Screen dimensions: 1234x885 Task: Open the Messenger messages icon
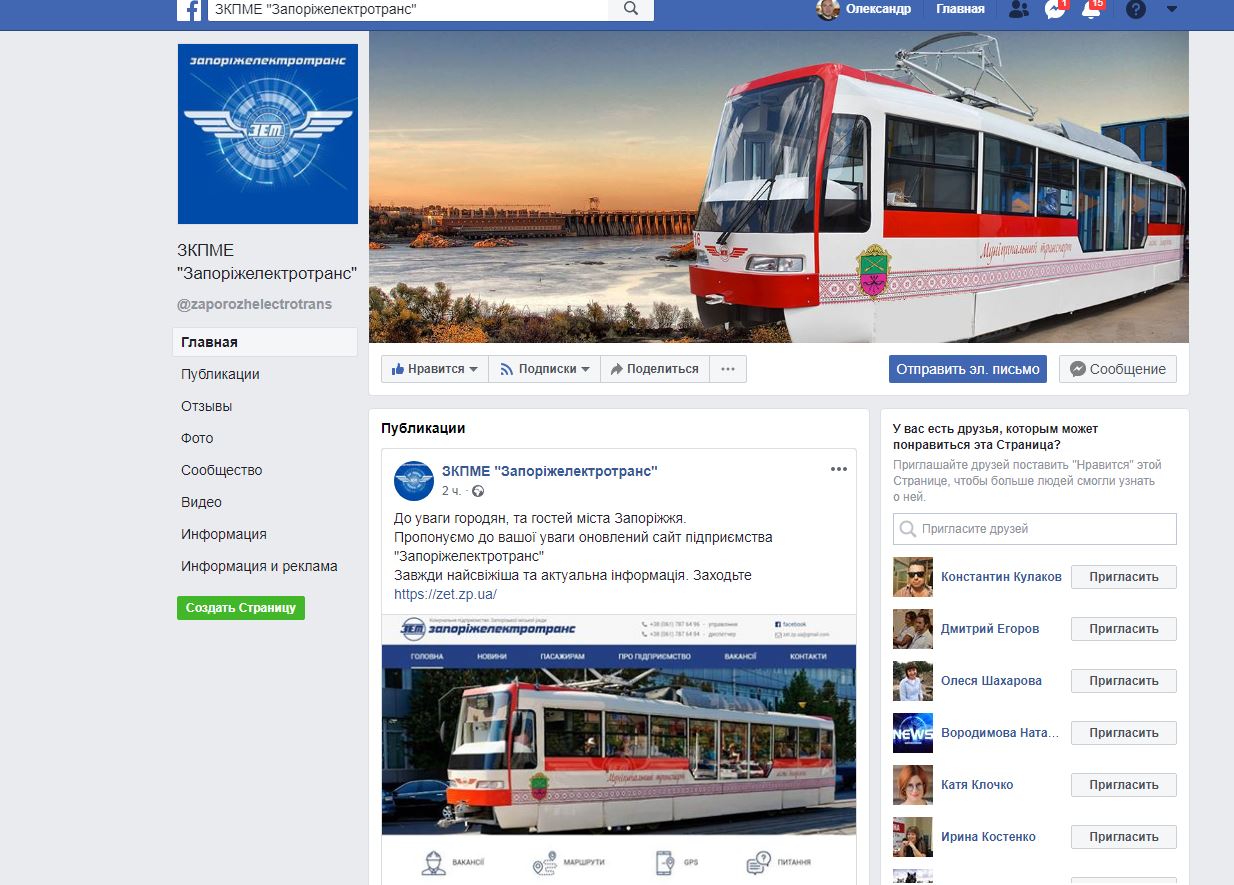click(1054, 11)
